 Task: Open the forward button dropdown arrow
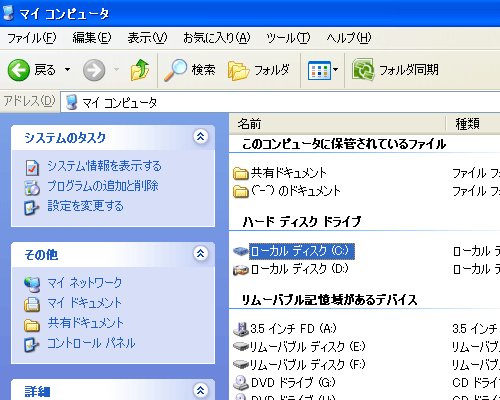tap(116, 70)
